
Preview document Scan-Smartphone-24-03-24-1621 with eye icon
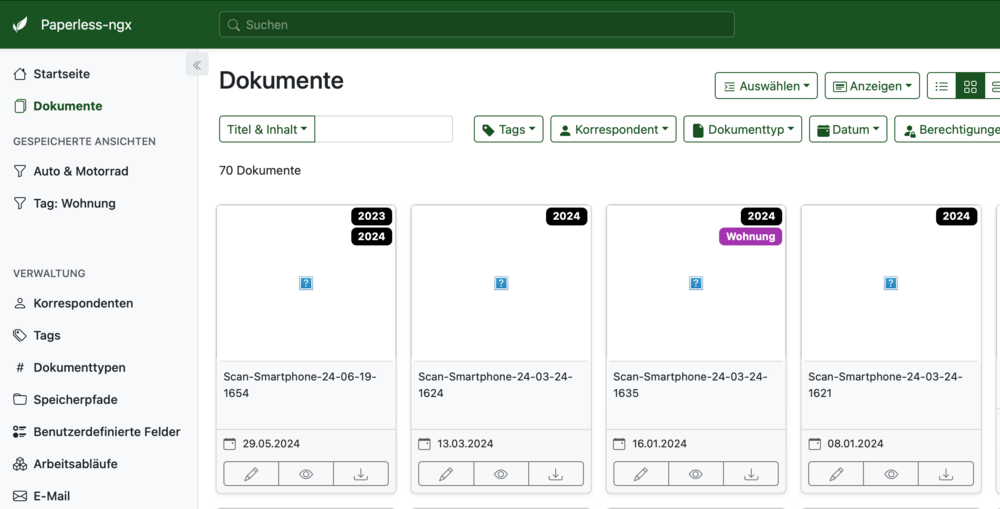891,474
